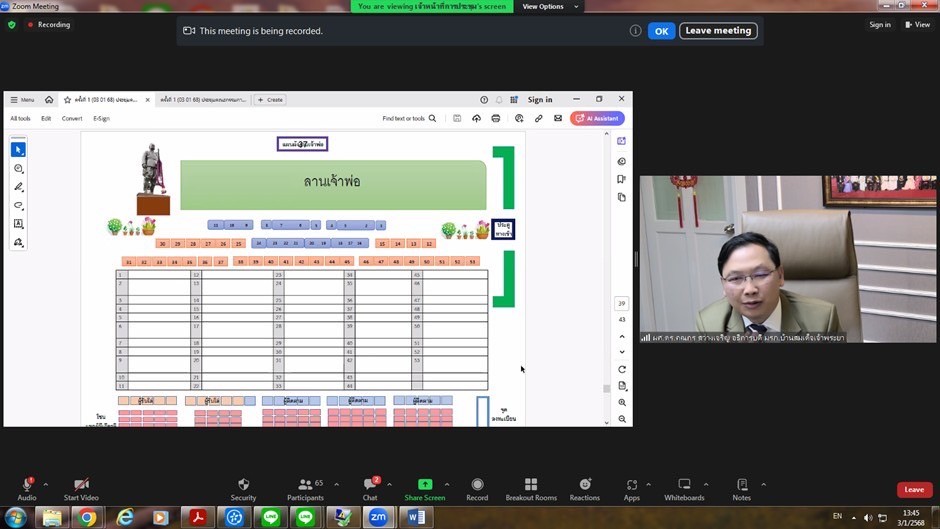Expand the Whiteboards options chevron
940x529 pixels.
[x=706, y=485]
